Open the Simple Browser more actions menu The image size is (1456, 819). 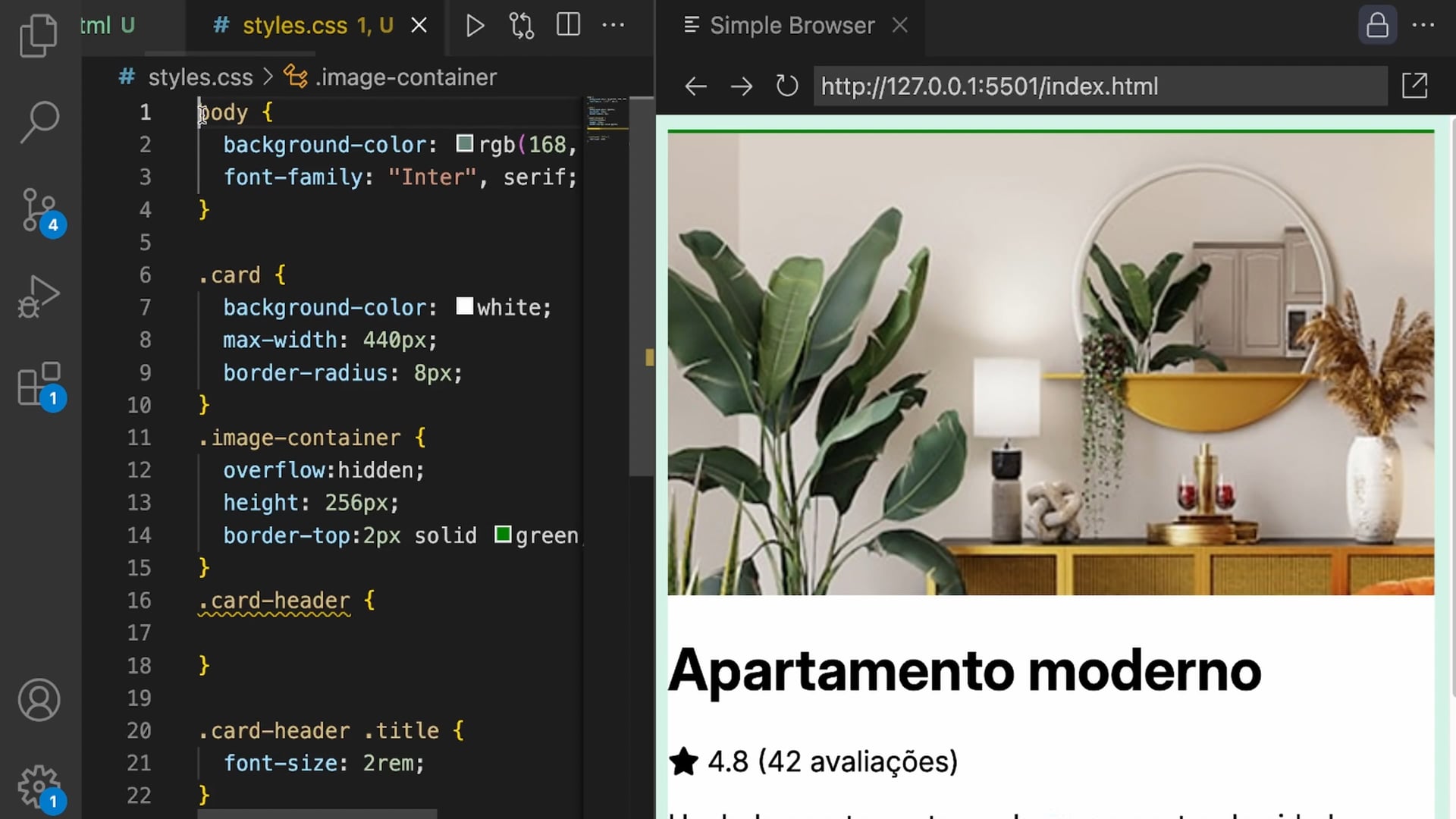coord(1423,26)
